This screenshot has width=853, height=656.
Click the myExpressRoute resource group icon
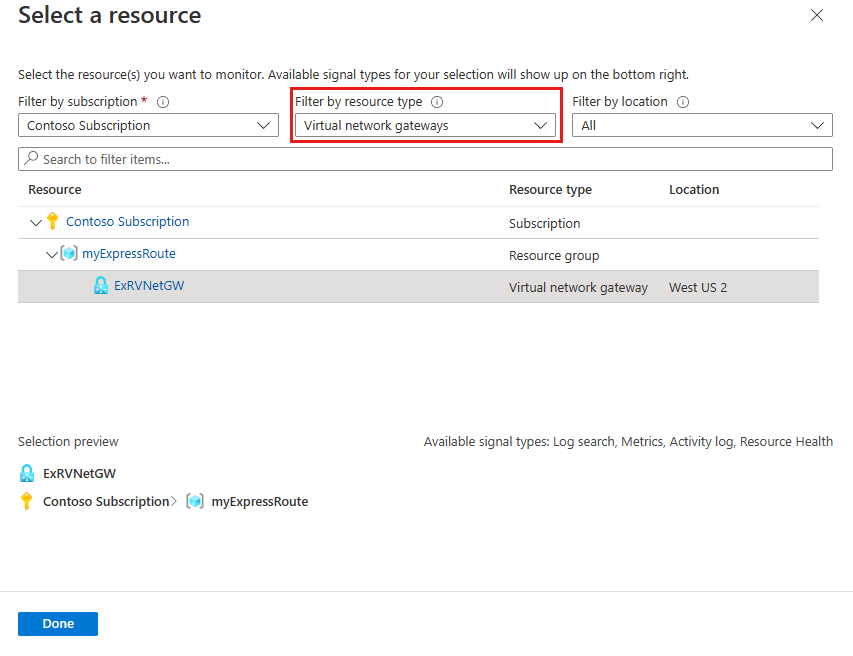pos(69,254)
